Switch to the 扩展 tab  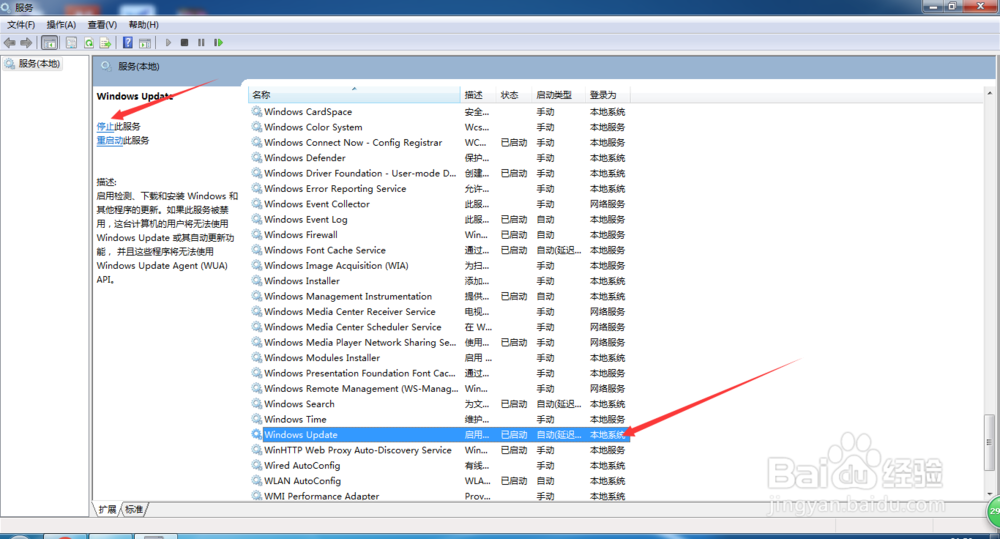(107, 509)
